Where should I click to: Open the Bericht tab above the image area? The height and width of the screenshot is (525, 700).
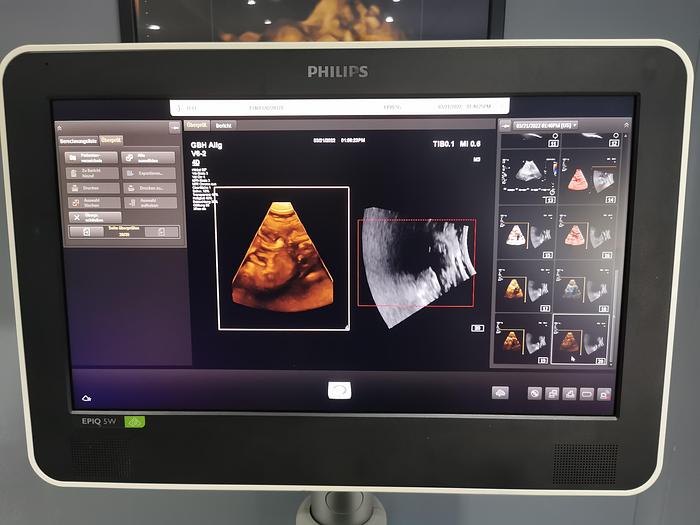pyautogui.click(x=223, y=126)
